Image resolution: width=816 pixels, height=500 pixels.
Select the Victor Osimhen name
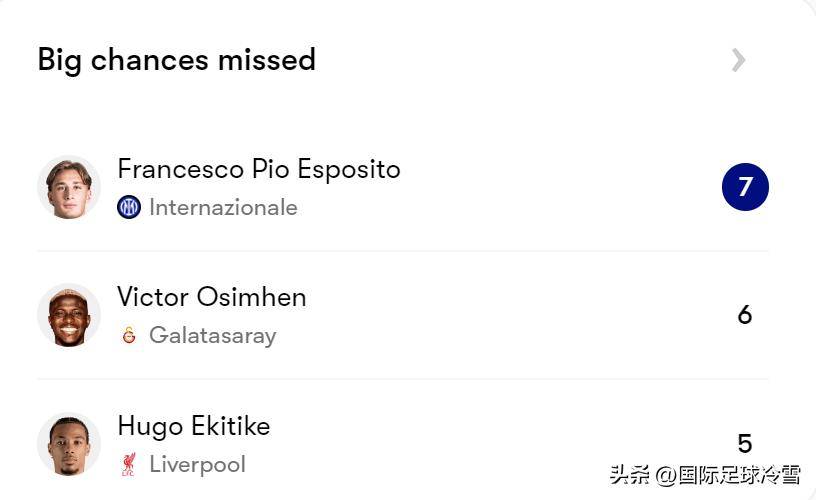click(x=211, y=297)
